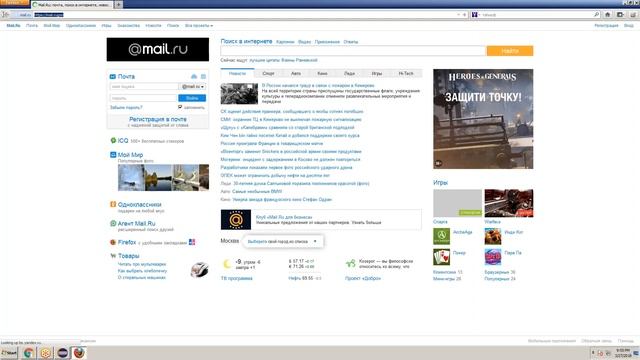Click the Firefox icon in the sidebar list
Image resolution: width=640 pixels, height=360 pixels.
click(x=113, y=242)
